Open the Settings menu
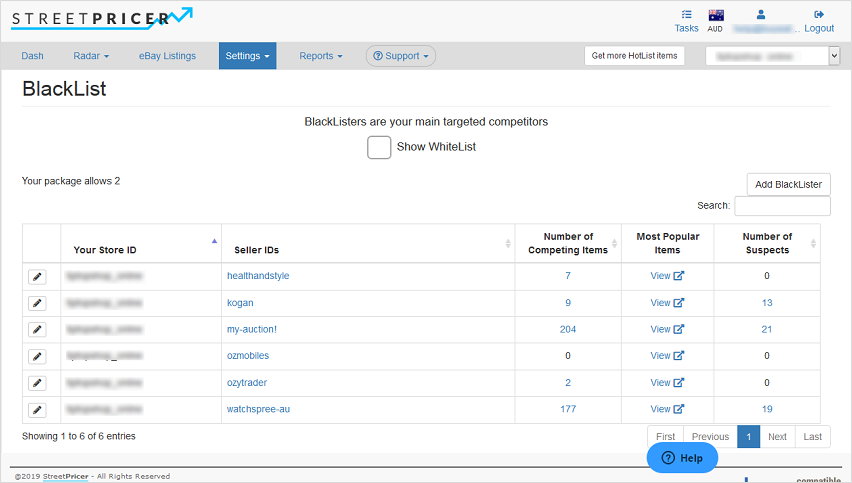The width and height of the screenshot is (852, 483). tap(247, 56)
